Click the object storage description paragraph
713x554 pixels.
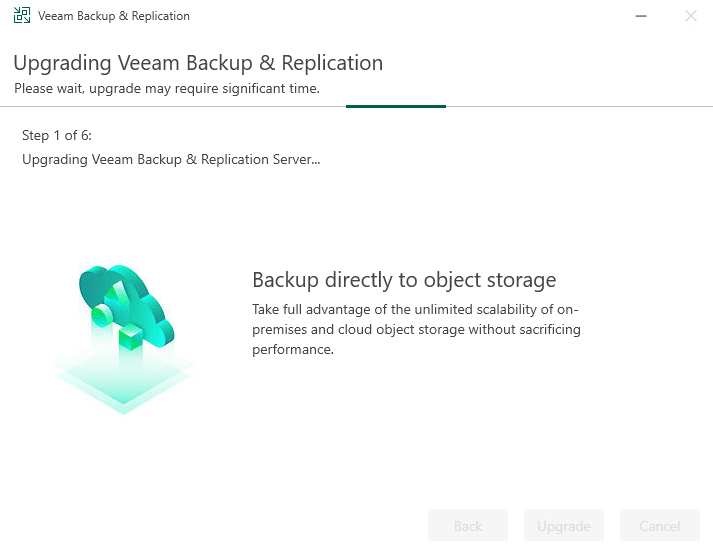click(416, 329)
